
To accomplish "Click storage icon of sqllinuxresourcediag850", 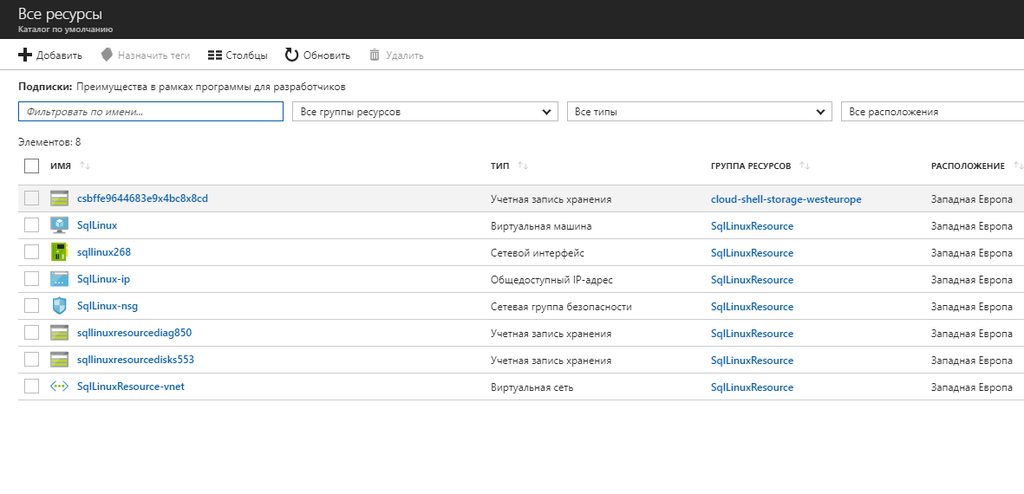I will [x=59, y=333].
